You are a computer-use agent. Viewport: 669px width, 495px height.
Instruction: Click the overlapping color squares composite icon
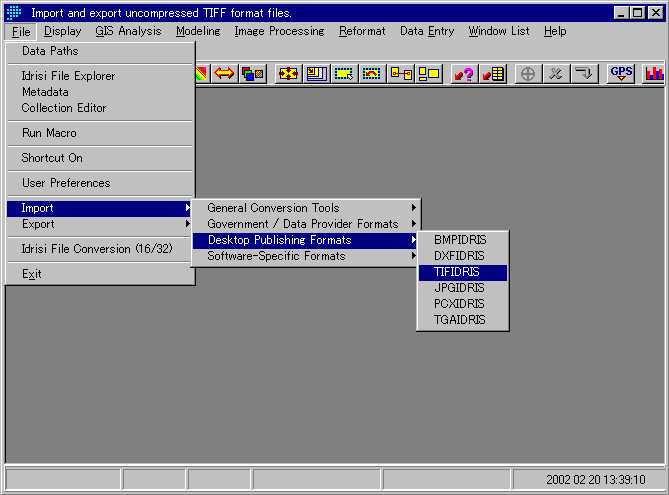point(253,74)
